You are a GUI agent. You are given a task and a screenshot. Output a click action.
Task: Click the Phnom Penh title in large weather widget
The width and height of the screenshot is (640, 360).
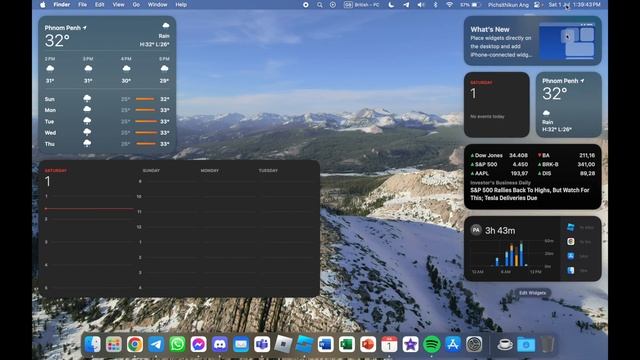pos(63,28)
